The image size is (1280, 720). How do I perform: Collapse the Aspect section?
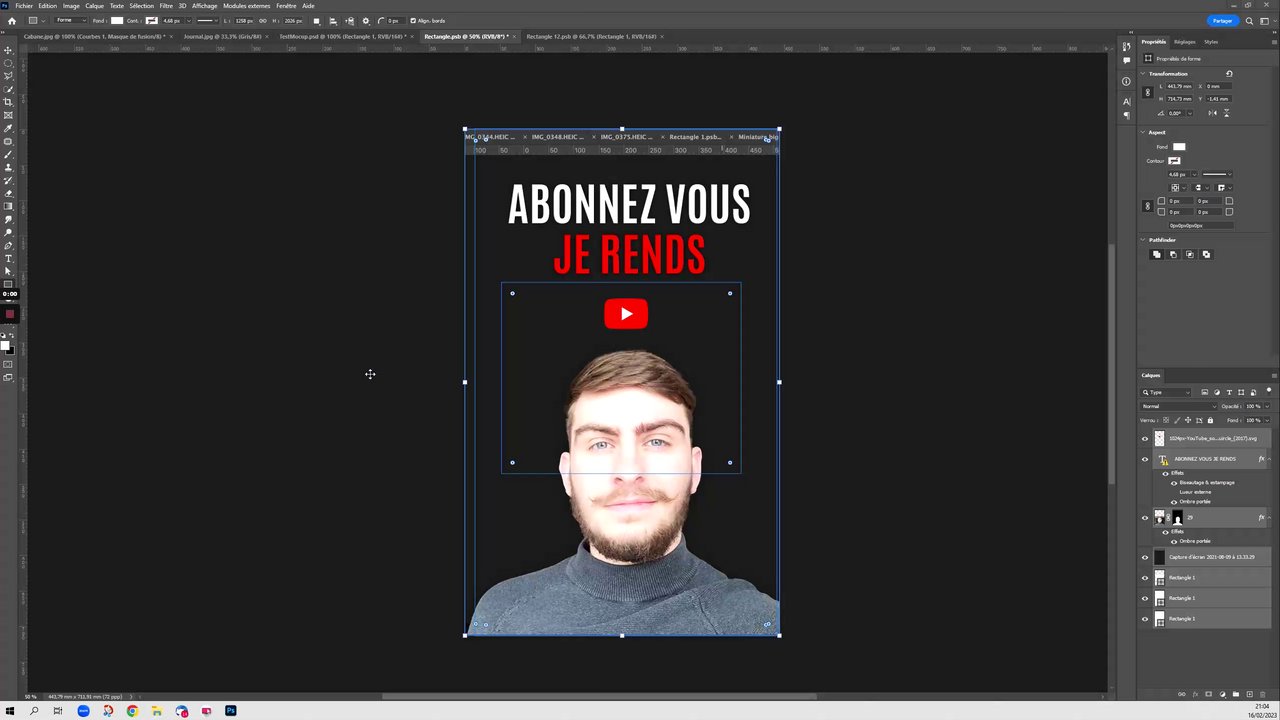click(x=1143, y=132)
